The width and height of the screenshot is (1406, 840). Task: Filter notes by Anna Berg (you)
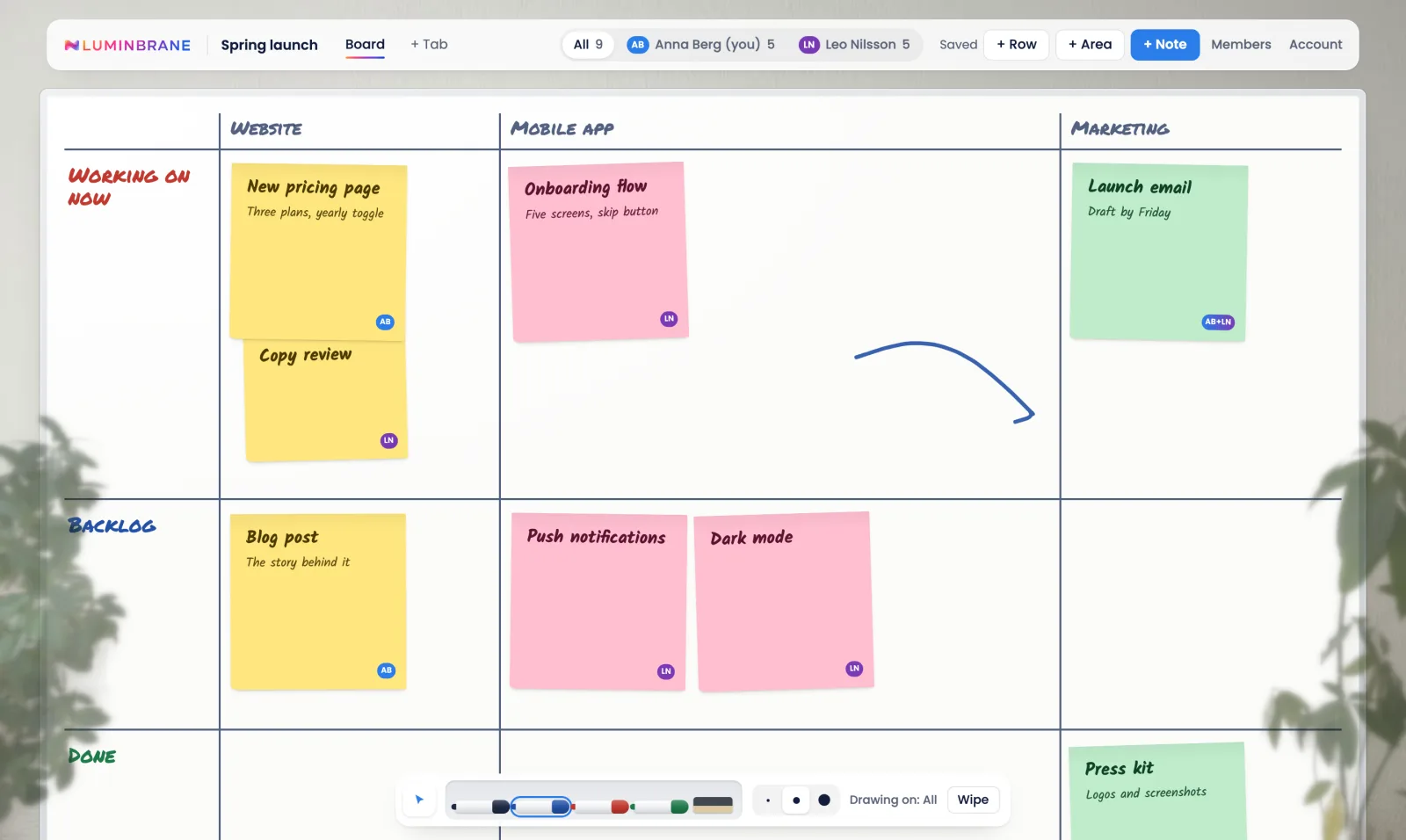(700, 44)
